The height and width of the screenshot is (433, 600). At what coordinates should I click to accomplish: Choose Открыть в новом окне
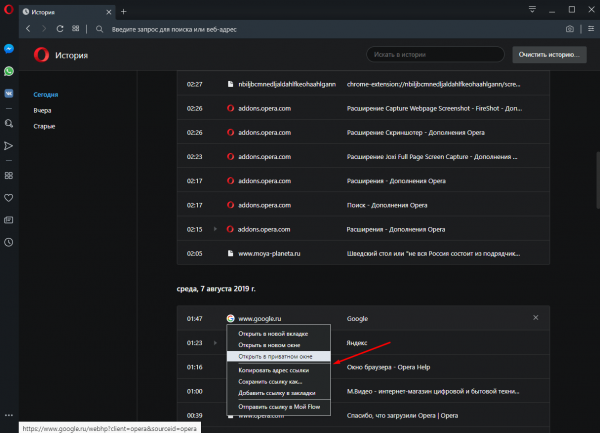coord(279,345)
